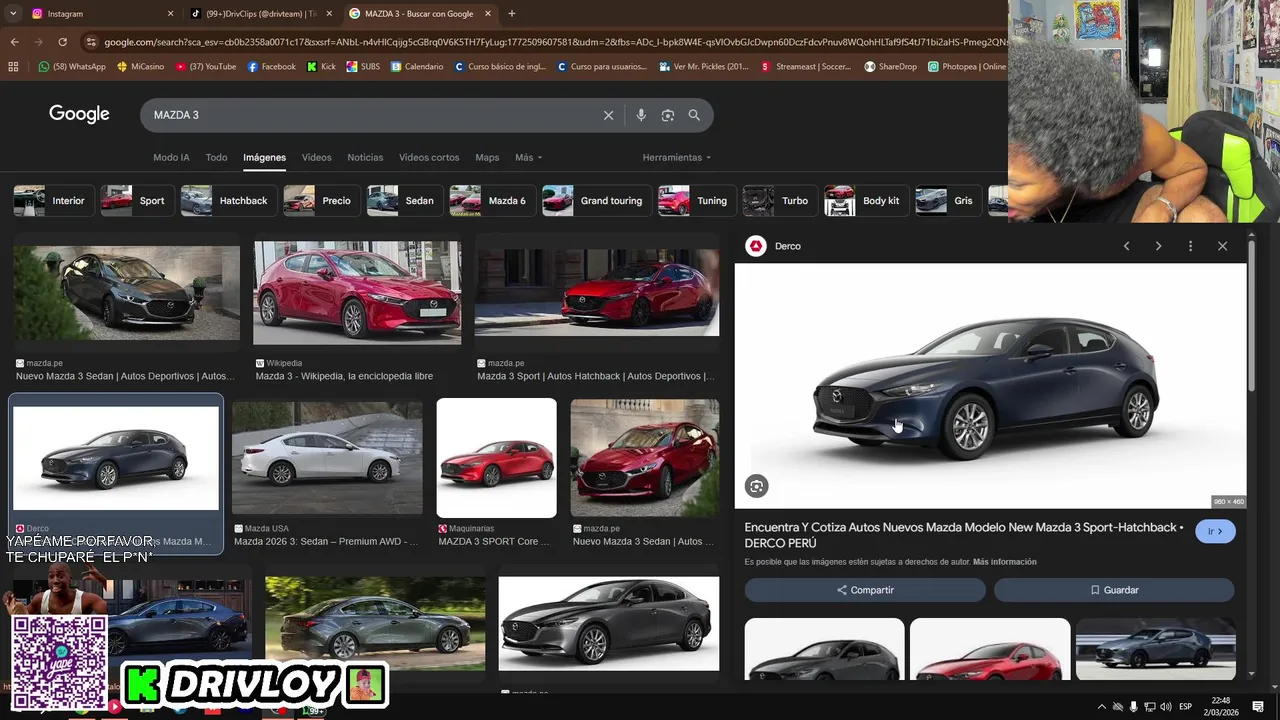Filter images by Interior chip

(x=52, y=201)
